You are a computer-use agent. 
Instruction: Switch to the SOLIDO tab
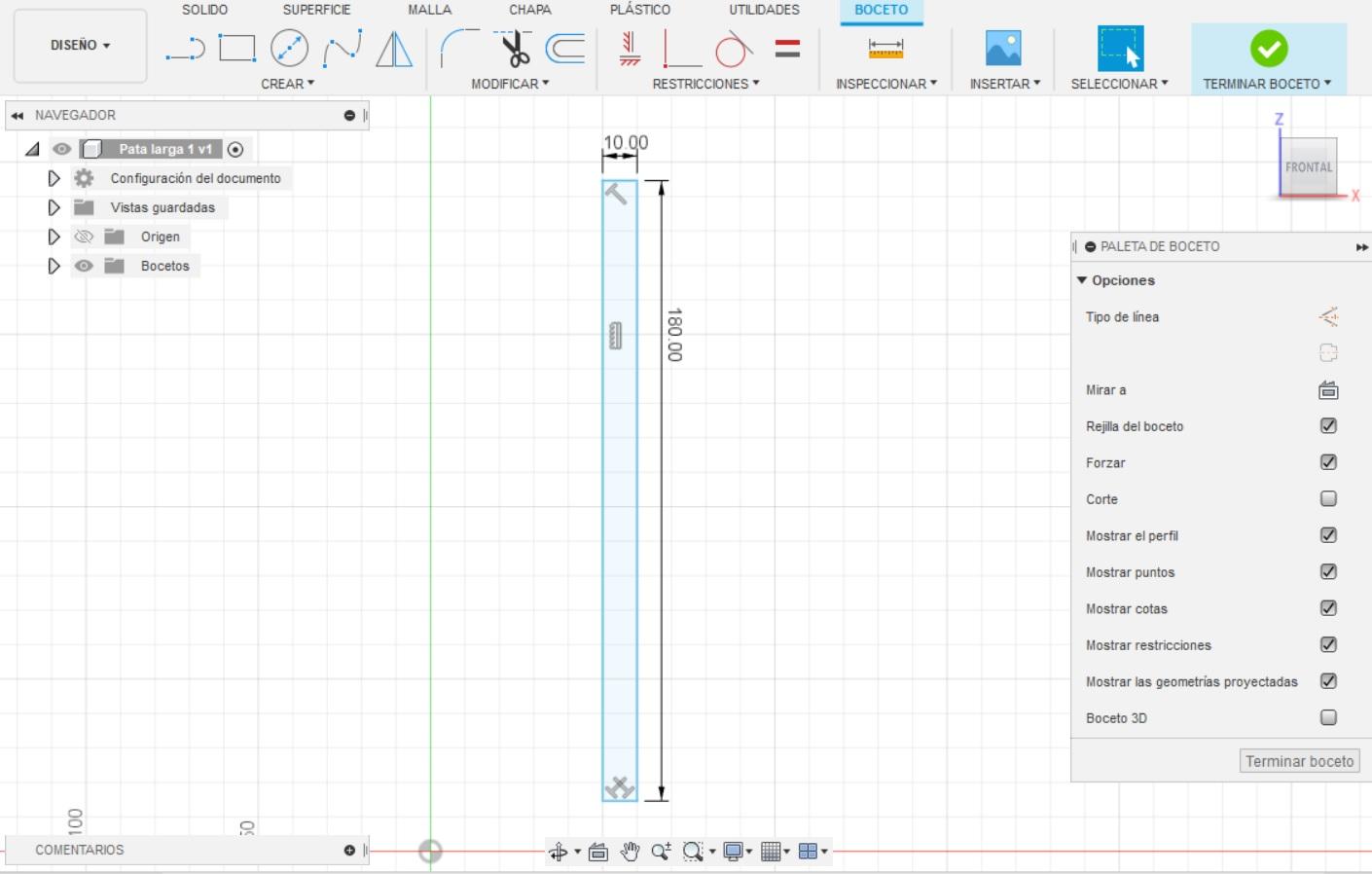[x=204, y=10]
